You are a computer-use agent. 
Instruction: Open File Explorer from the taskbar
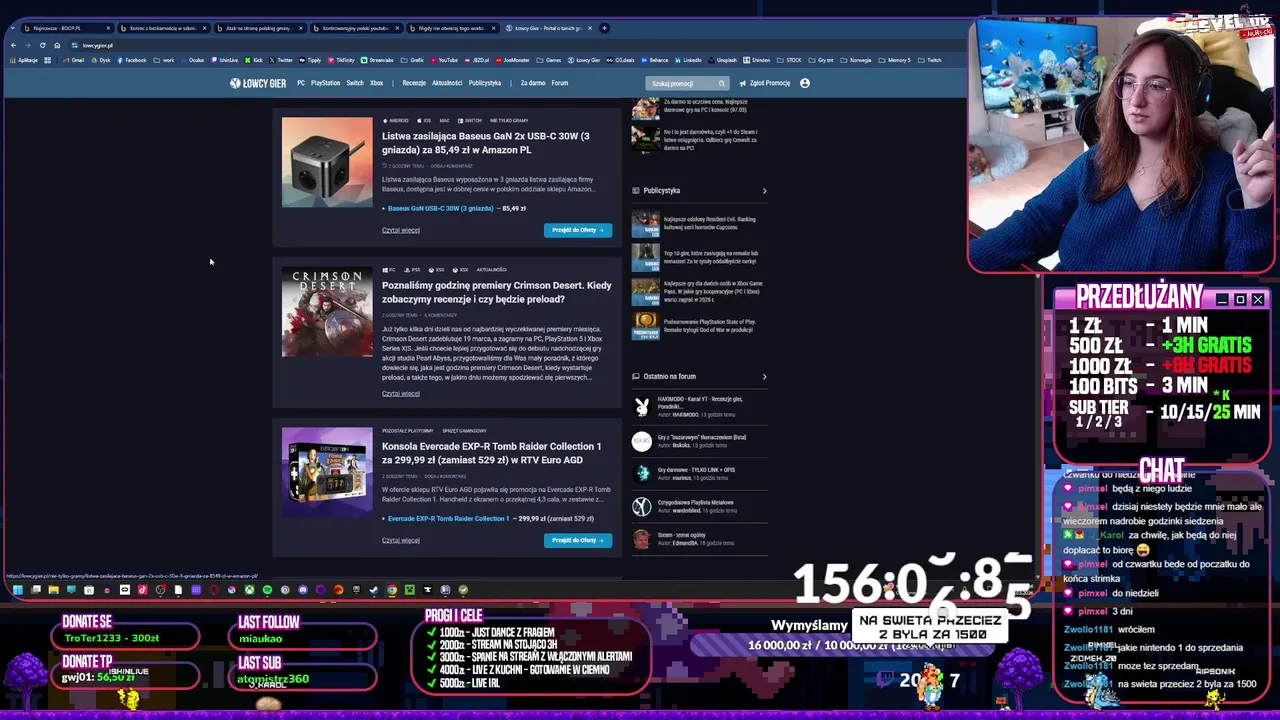(53, 590)
